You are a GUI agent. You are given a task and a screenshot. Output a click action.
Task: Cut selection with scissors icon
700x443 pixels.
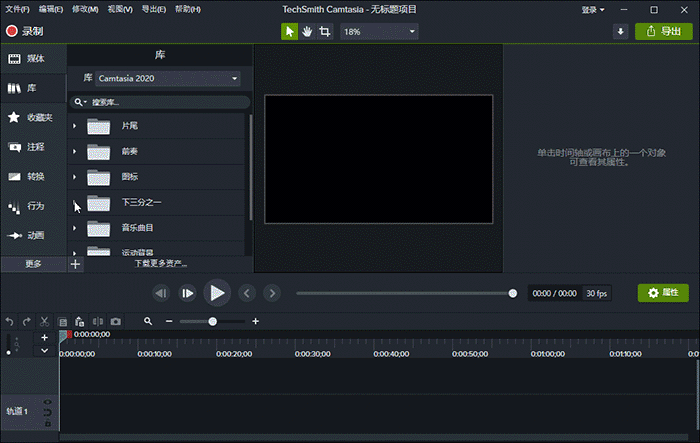44,322
